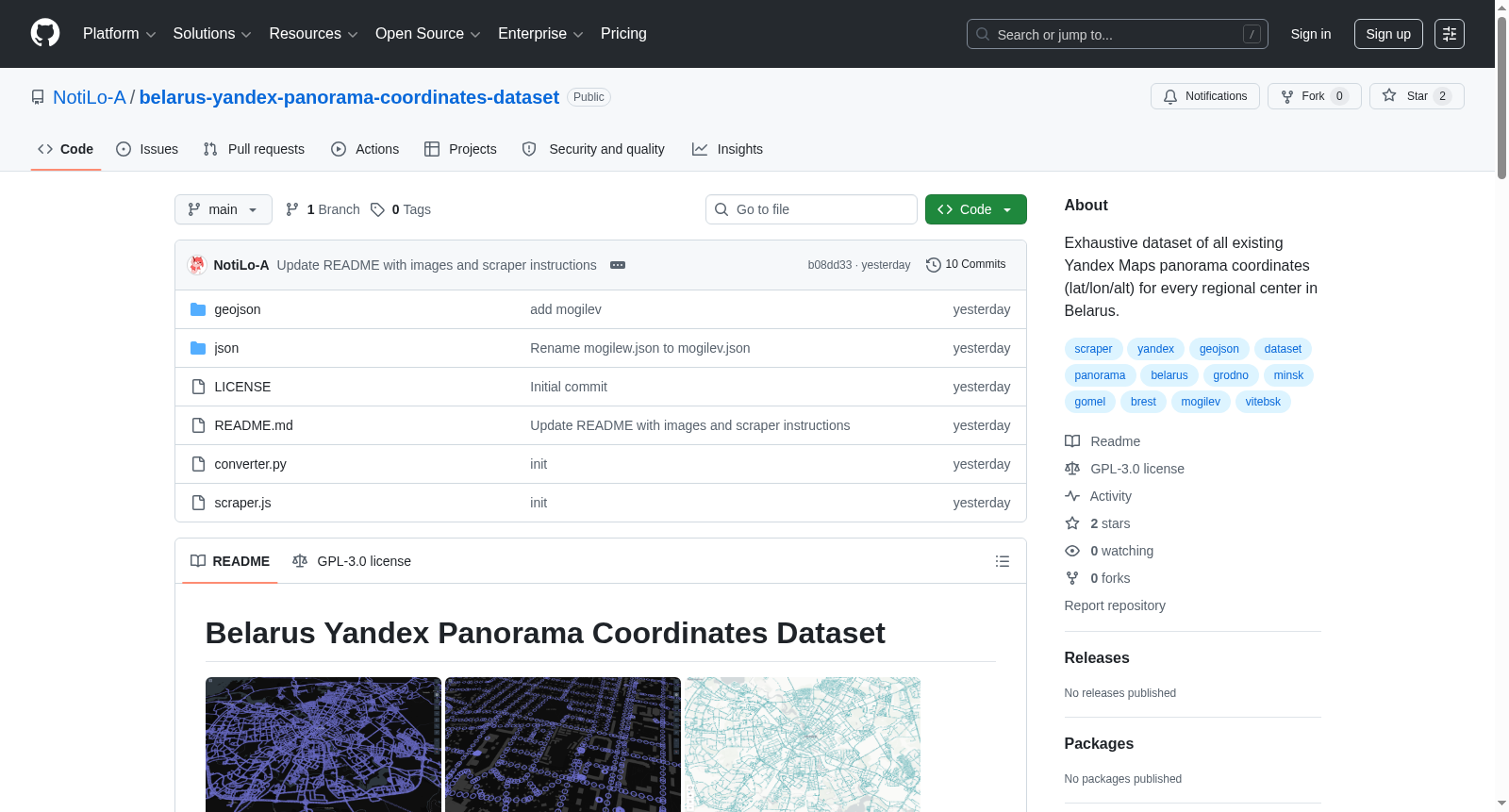Open the main branch selector dropdown

[224, 209]
